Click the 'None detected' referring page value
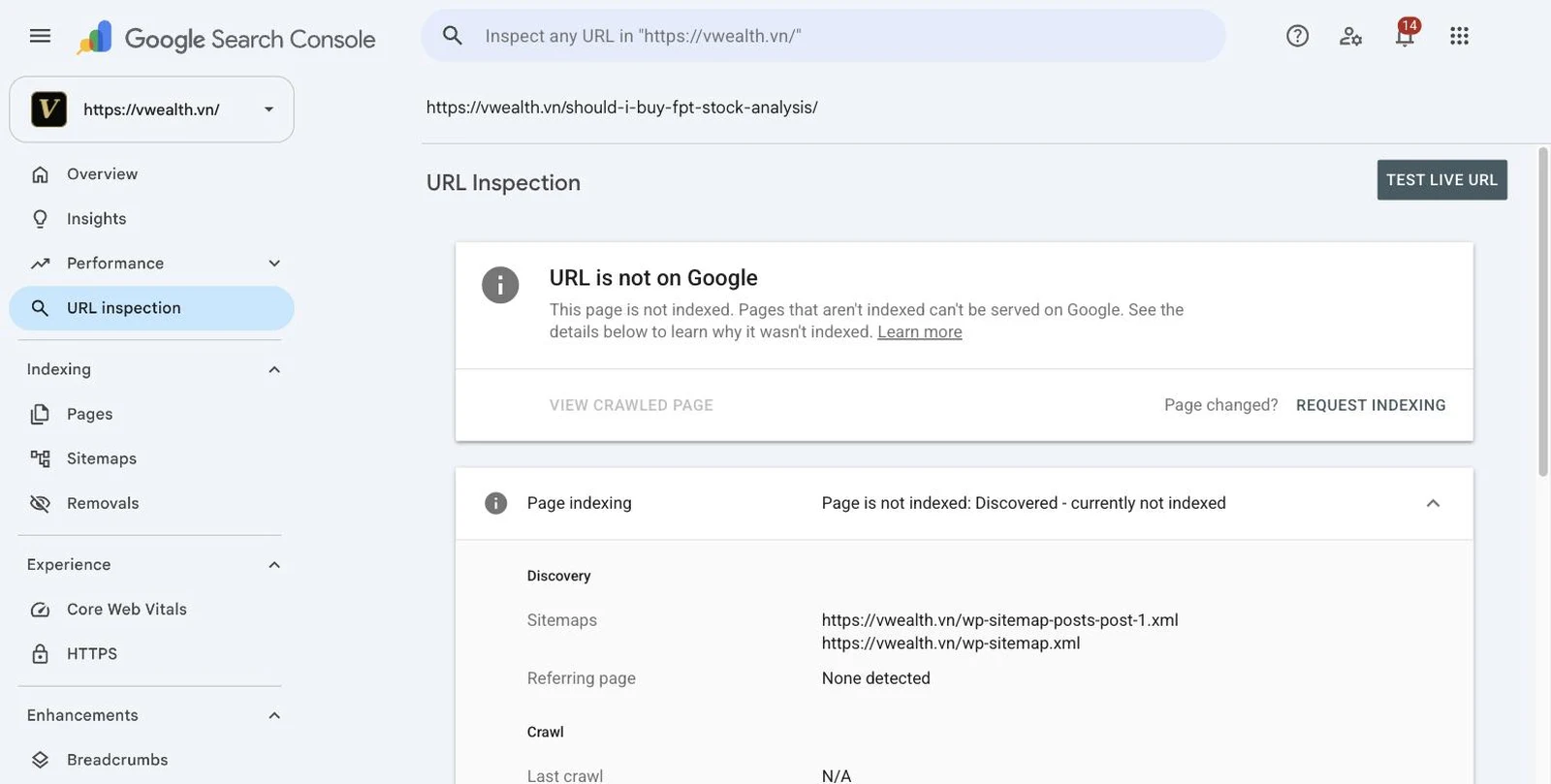 (x=876, y=678)
